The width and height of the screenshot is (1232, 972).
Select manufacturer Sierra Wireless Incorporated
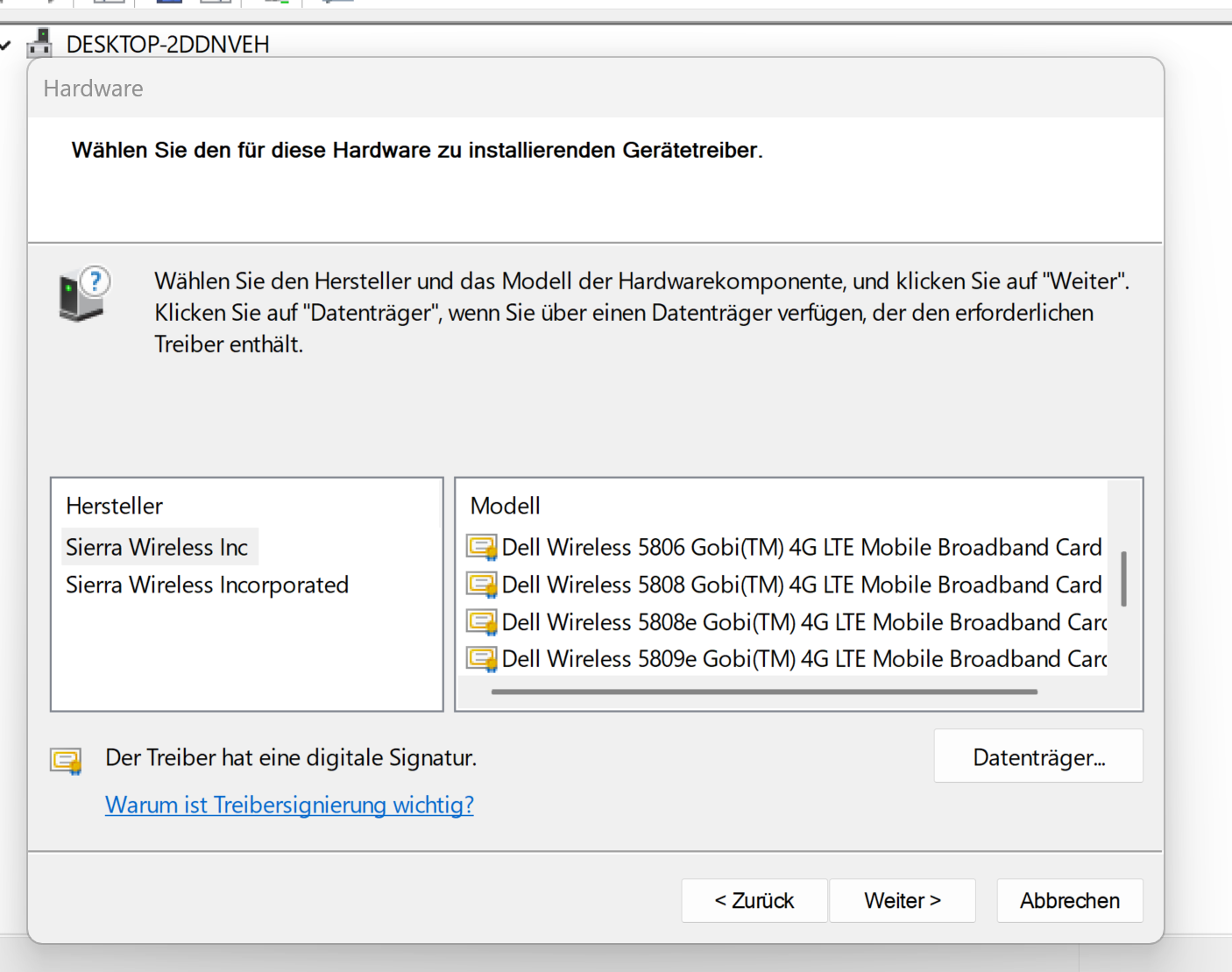pos(207,585)
